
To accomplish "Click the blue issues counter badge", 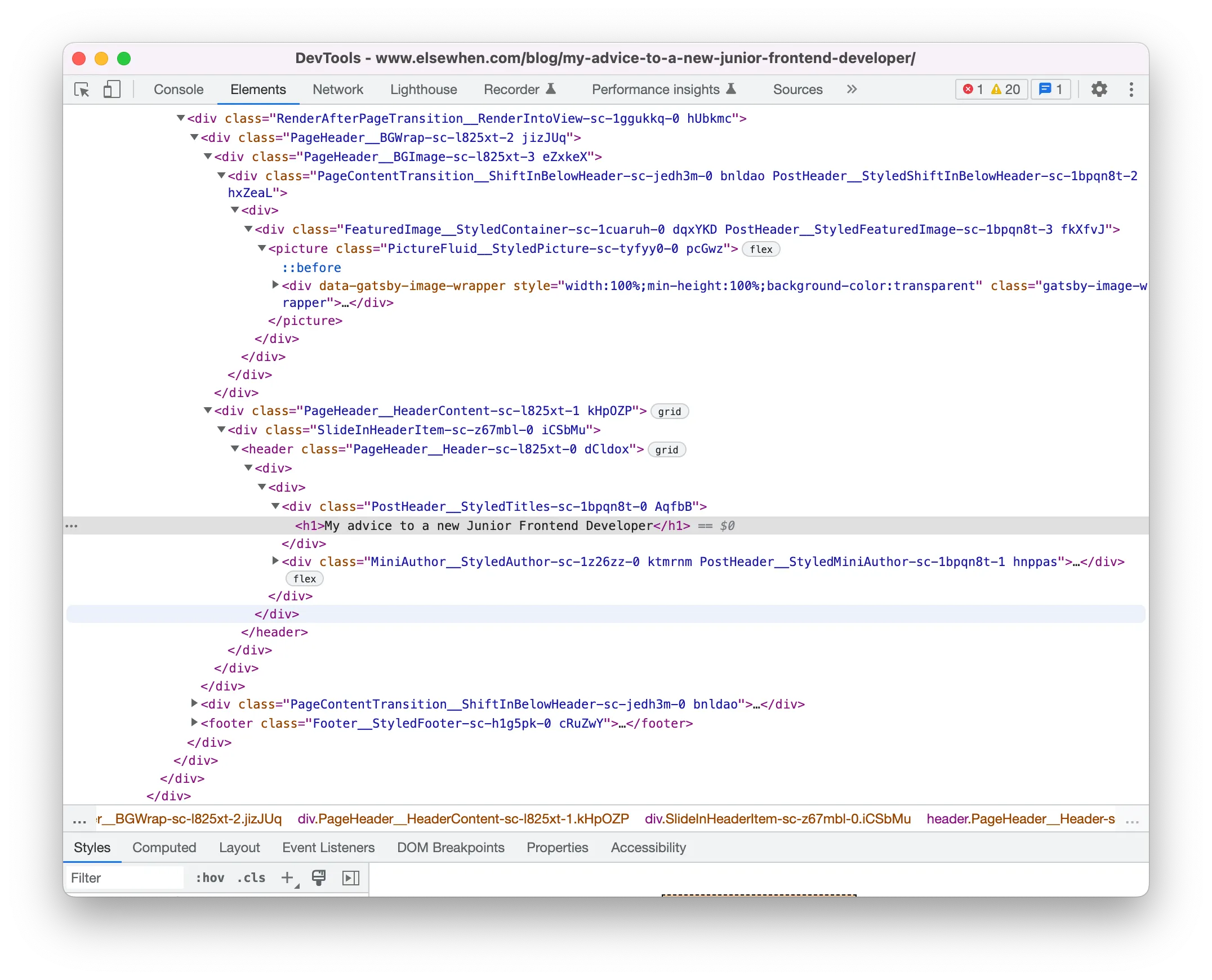I will click(x=1050, y=89).
